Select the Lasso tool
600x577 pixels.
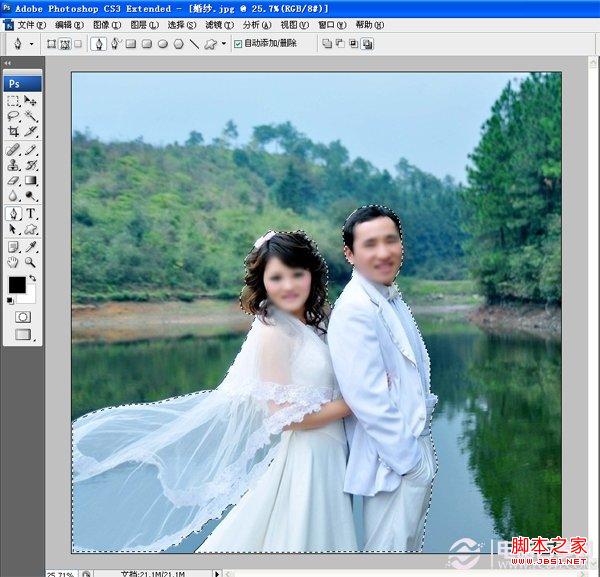[x=13, y=116]
